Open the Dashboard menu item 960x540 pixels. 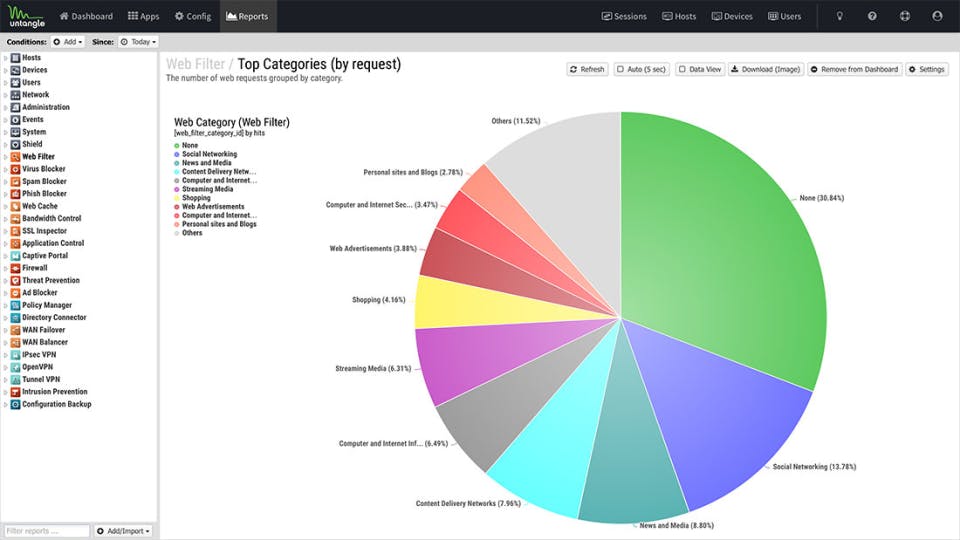86,17
